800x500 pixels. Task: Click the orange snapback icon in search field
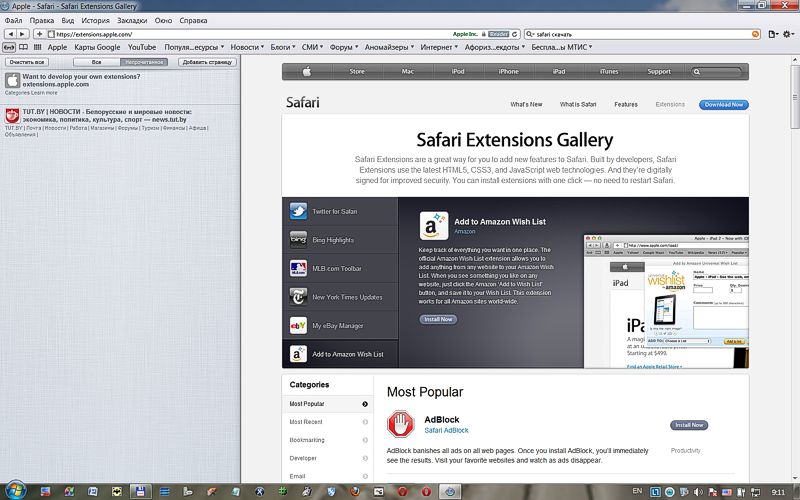coord(756,34)
